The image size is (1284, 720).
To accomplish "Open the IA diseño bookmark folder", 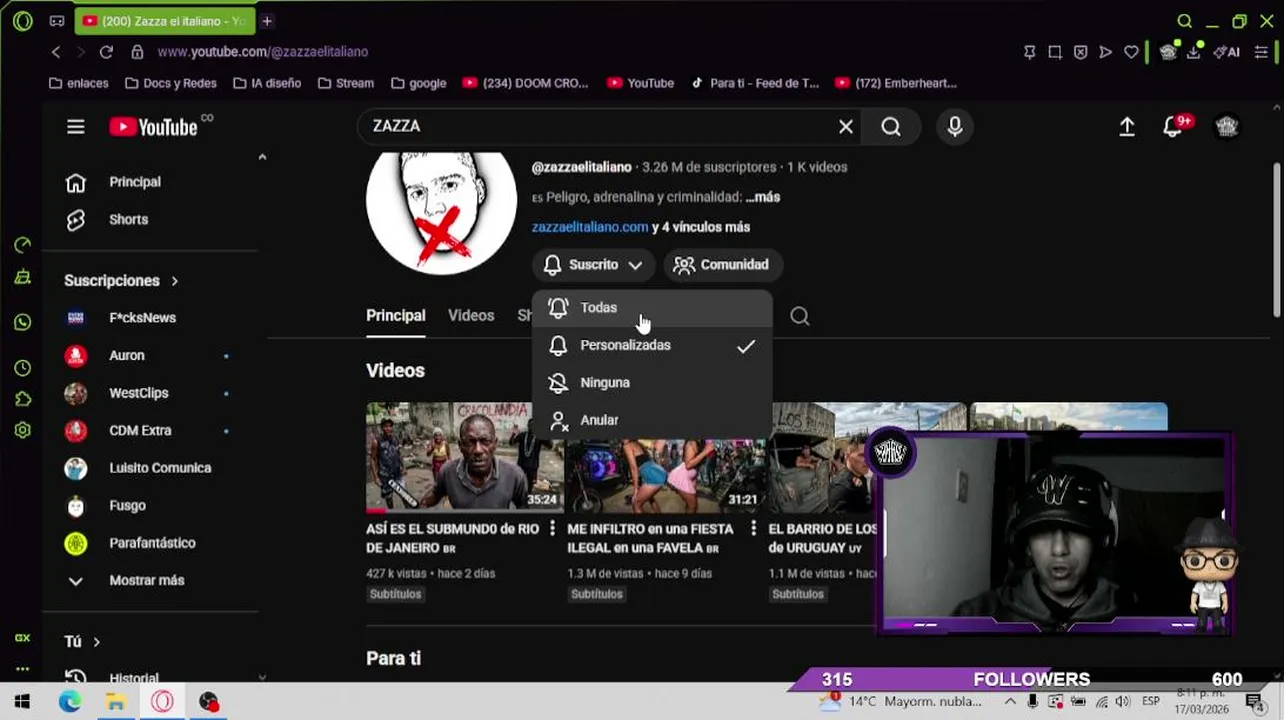I will point(266,83).
